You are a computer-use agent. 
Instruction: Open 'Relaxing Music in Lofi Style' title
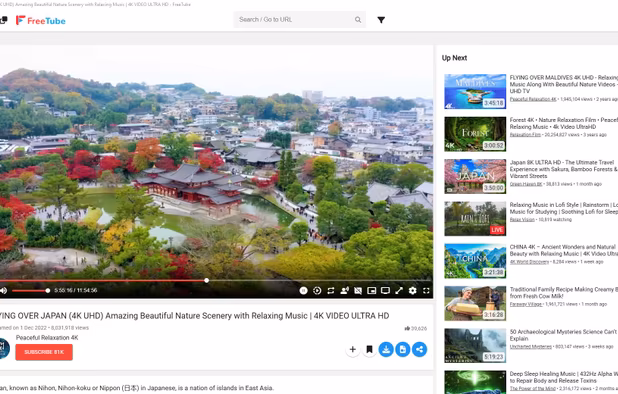[x=564, y=208]
